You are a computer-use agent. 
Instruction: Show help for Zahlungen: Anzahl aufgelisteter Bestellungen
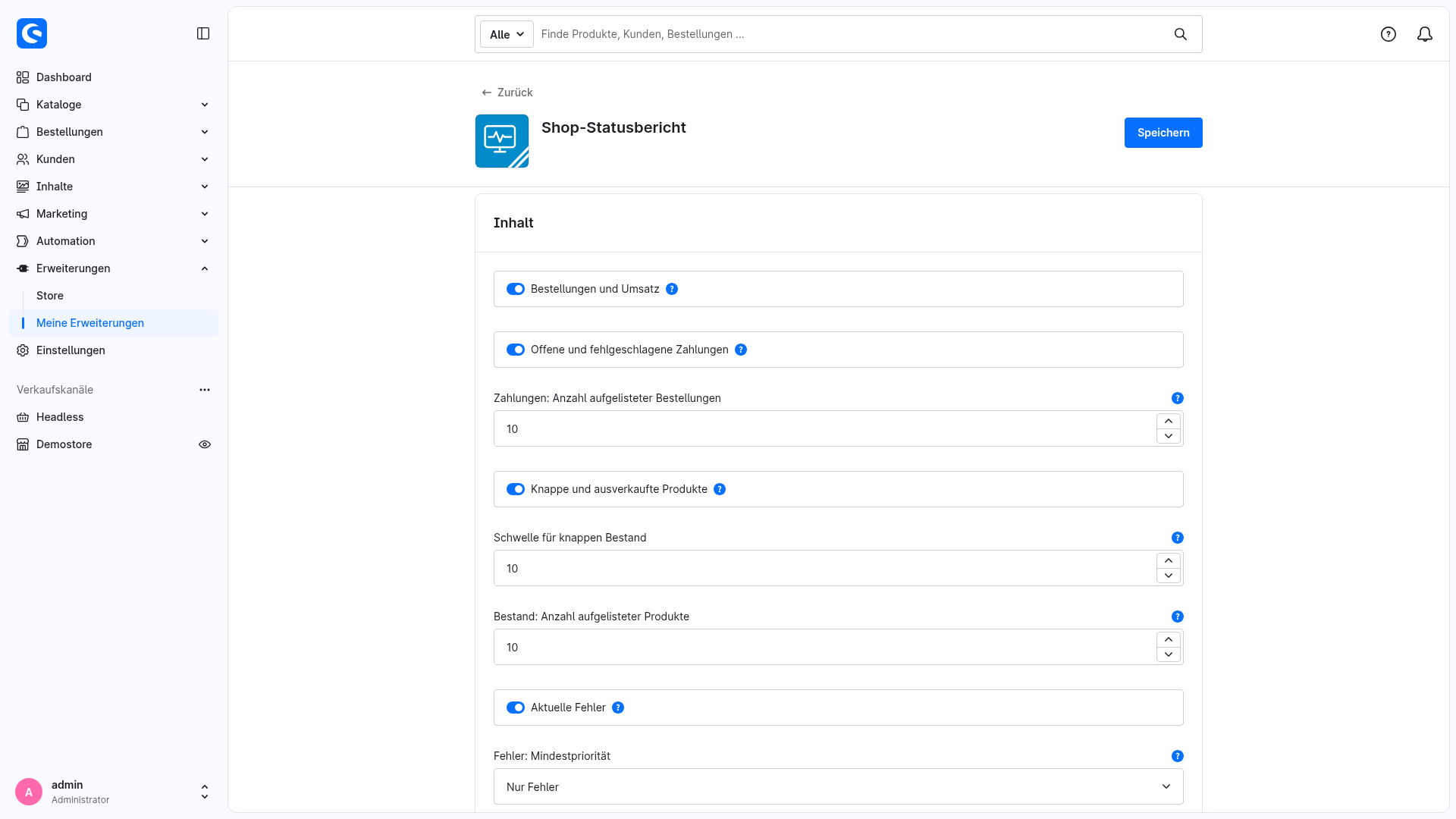1178,398
